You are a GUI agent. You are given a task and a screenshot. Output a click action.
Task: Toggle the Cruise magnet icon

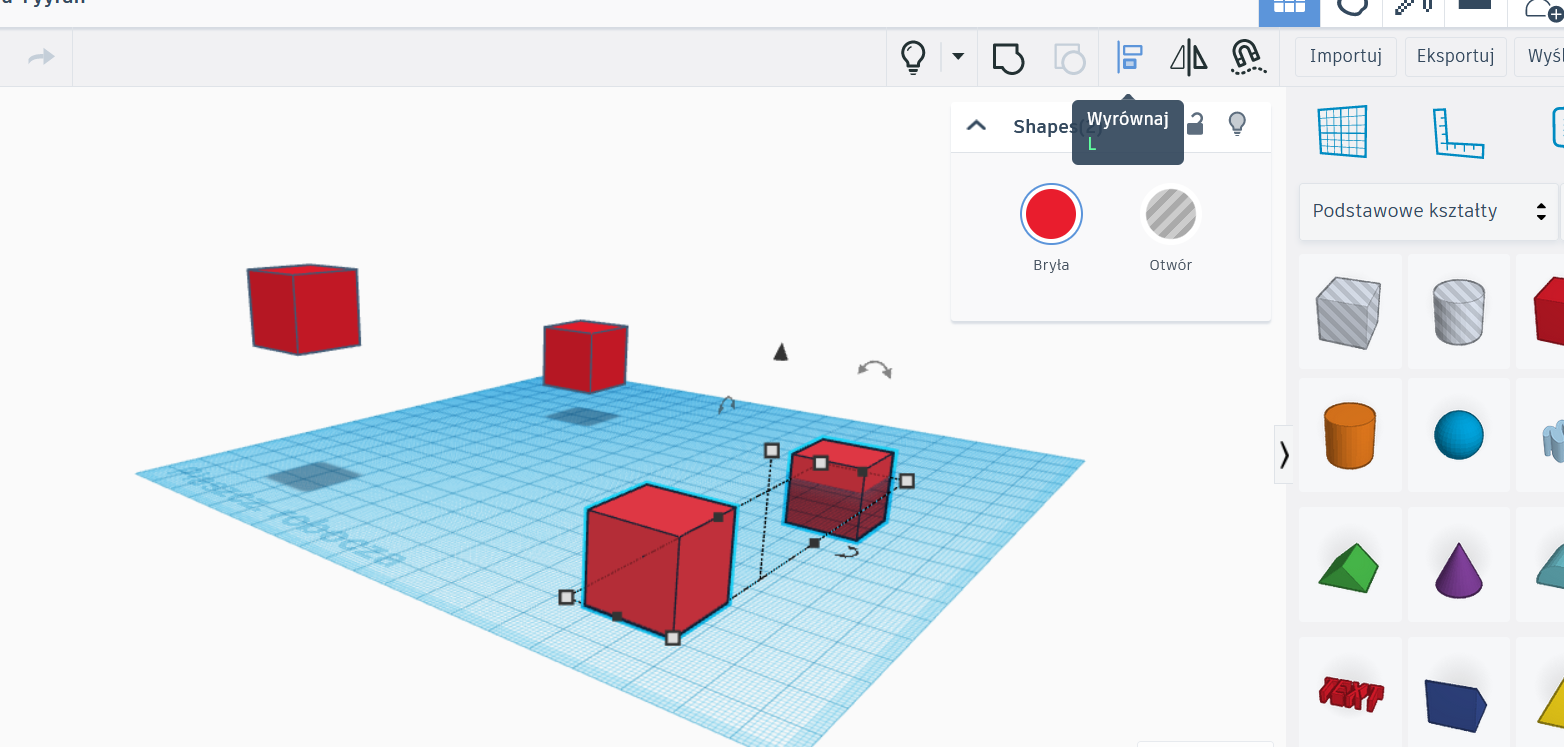[x=1248, y=57]
